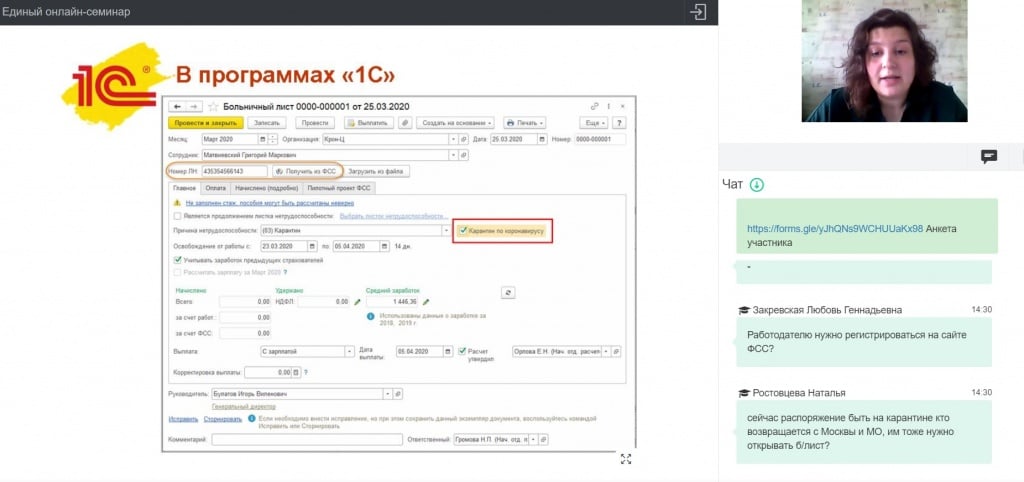
Task: Open Организация Крон-Ц record icon
Action: point(464,139)
